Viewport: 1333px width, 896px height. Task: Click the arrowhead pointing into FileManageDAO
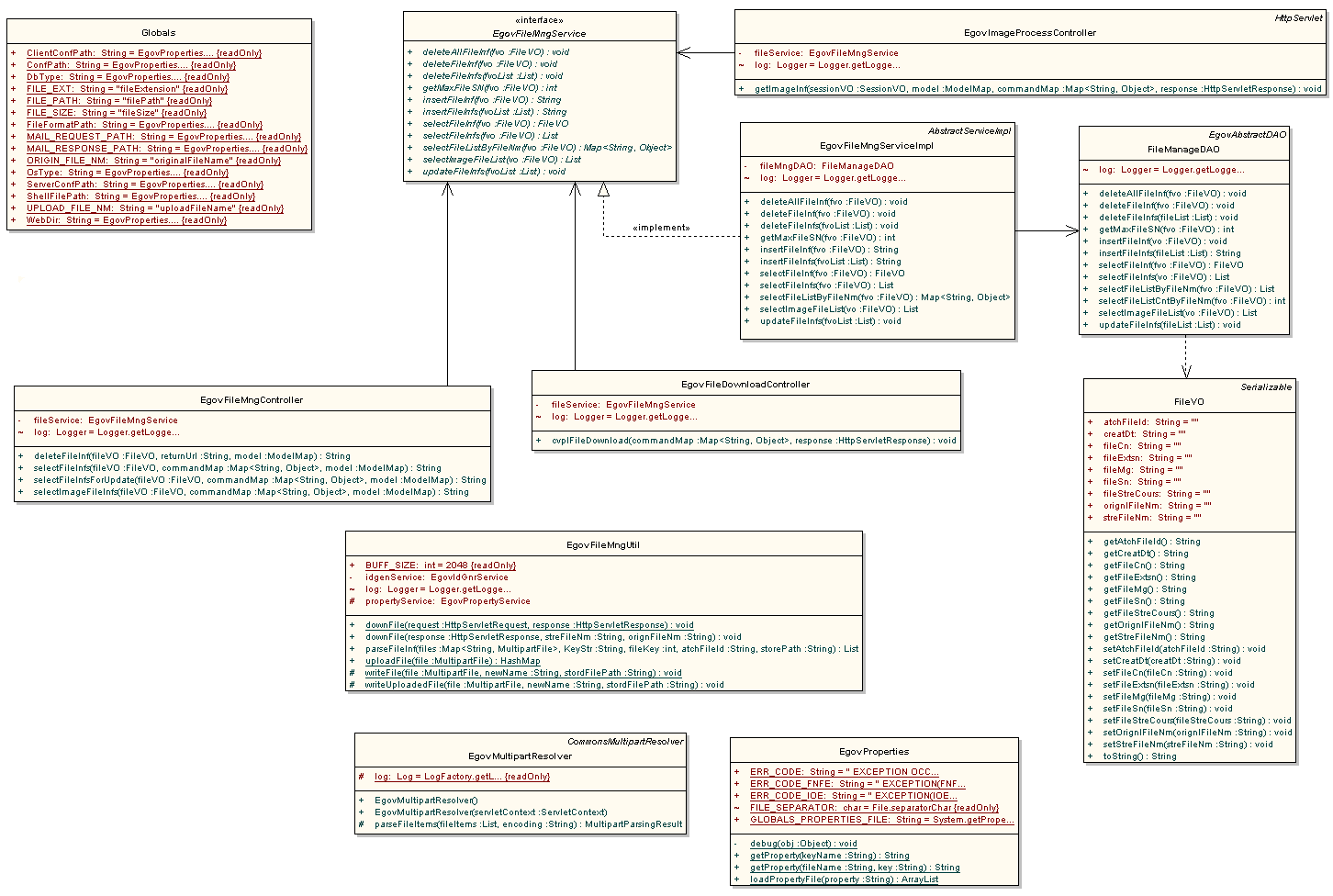(x=1071, y=230)
